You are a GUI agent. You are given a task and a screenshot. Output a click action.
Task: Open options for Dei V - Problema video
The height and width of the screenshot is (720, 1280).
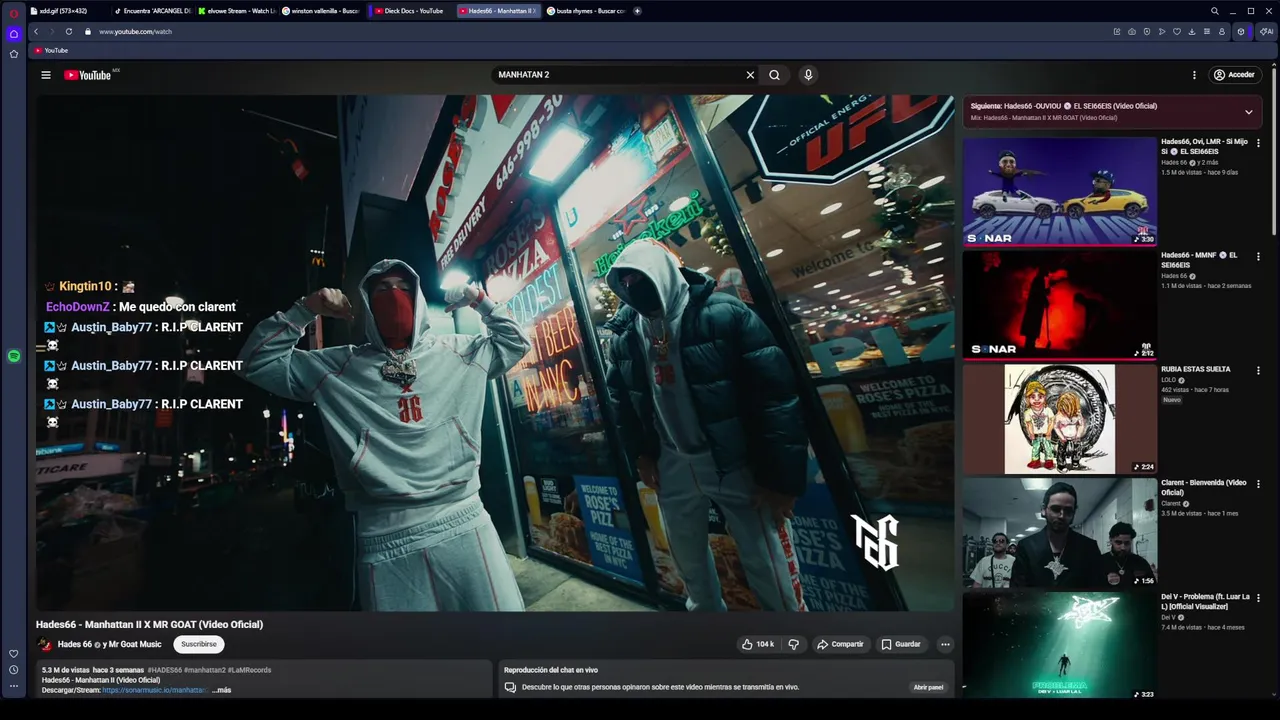[1258, 598]
